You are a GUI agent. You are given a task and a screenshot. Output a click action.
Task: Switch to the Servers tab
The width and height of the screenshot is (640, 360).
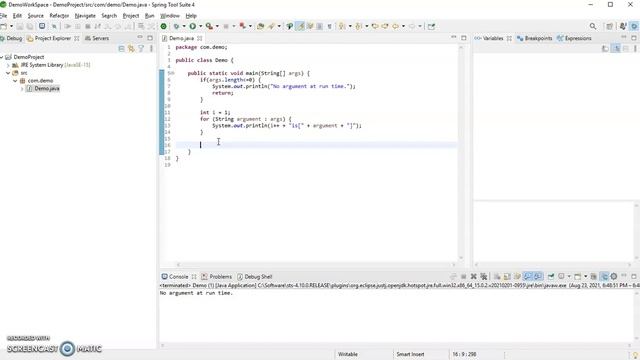pyautogui.click(x=97, y=38)
